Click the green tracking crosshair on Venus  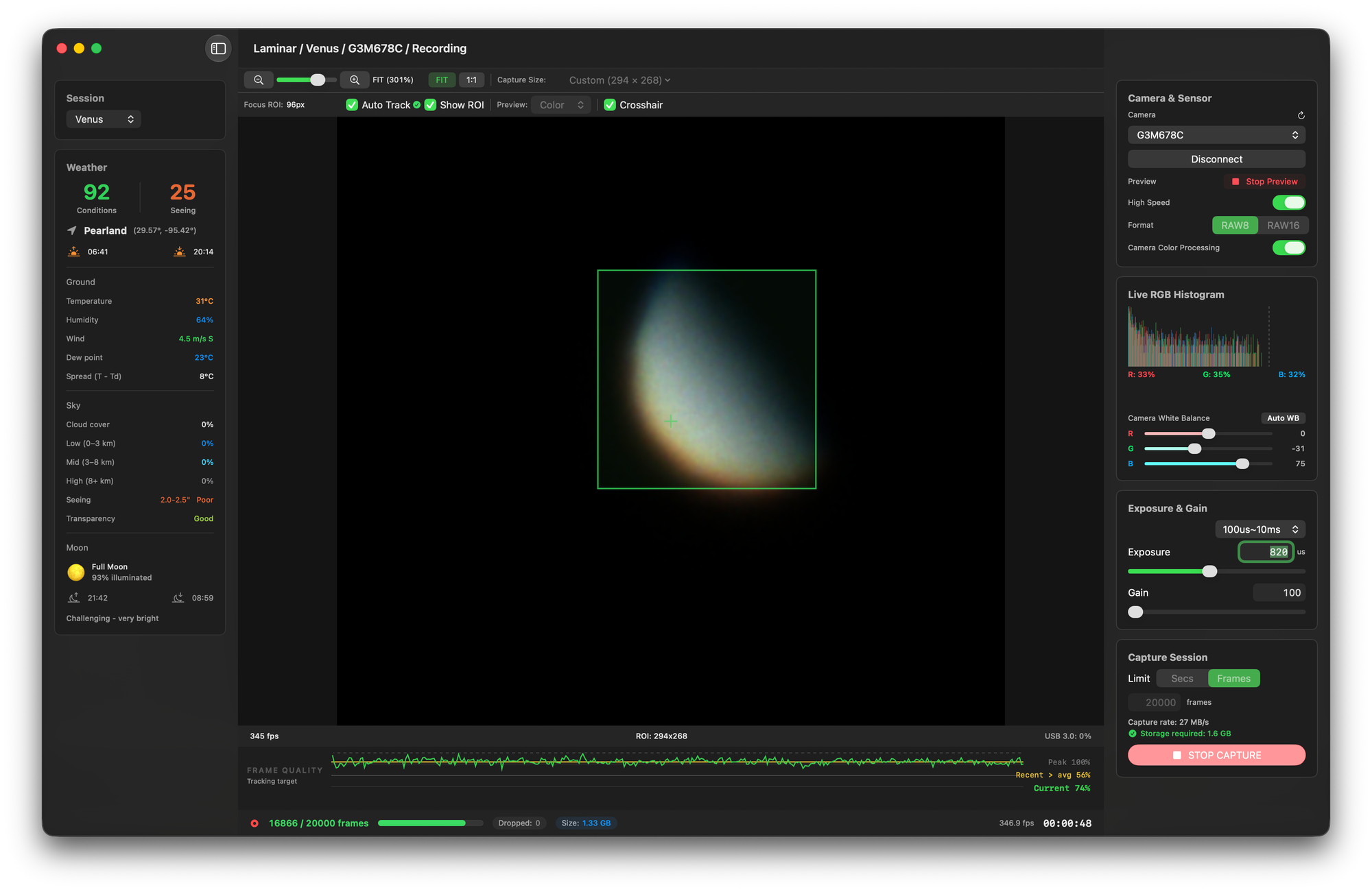(x=671, y=422)
